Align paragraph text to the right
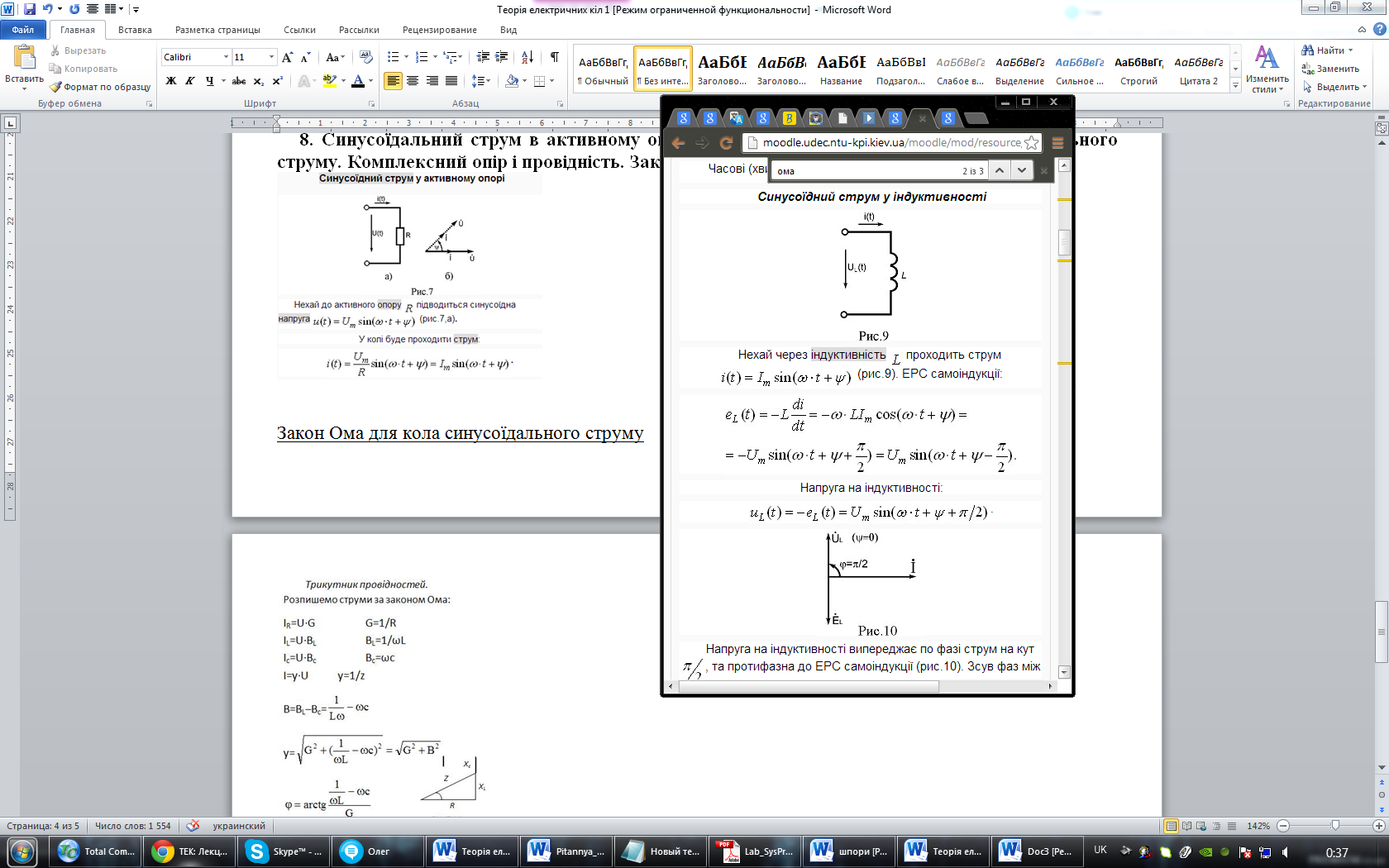This screenshot has height=868, width=1389. click(432, 81)
